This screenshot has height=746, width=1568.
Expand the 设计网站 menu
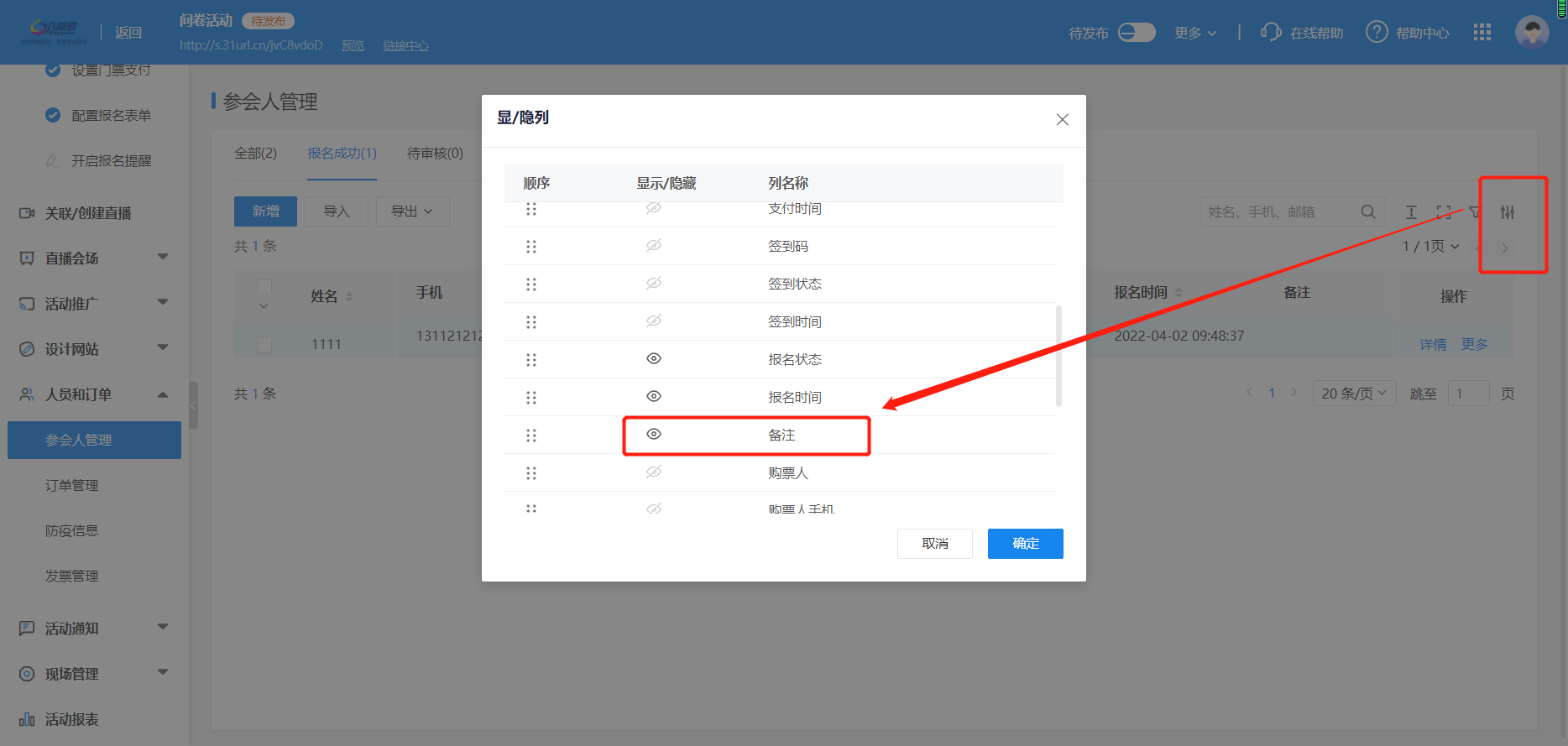[x=163, y=347]
